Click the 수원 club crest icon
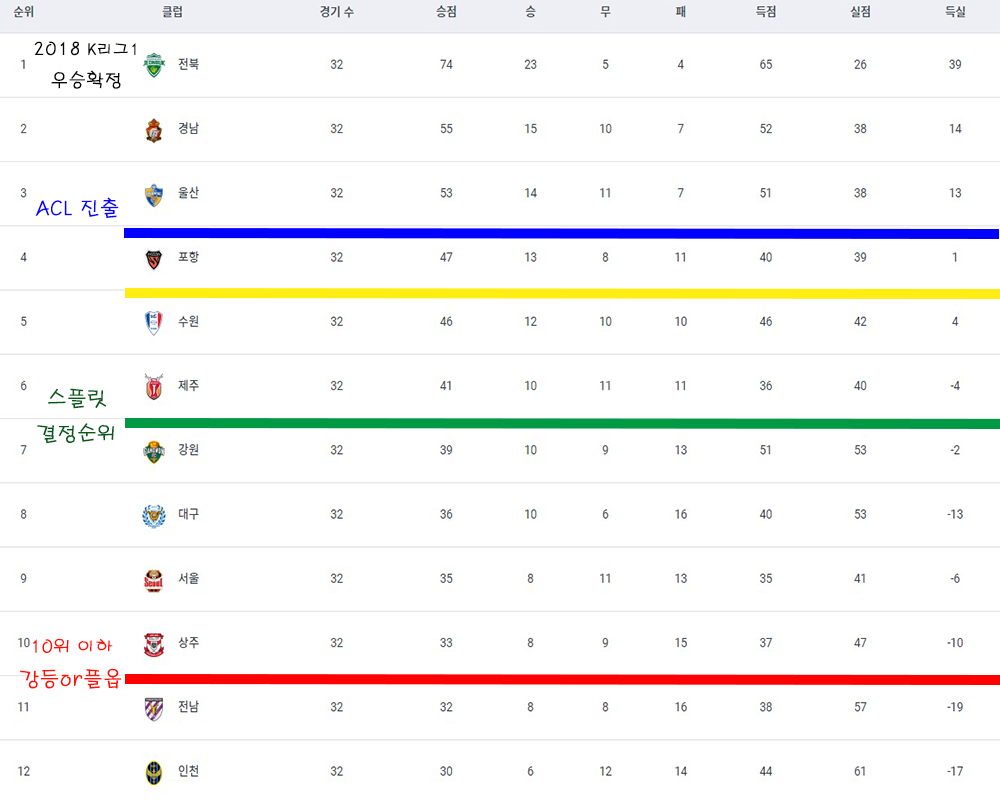 [153, 322]
